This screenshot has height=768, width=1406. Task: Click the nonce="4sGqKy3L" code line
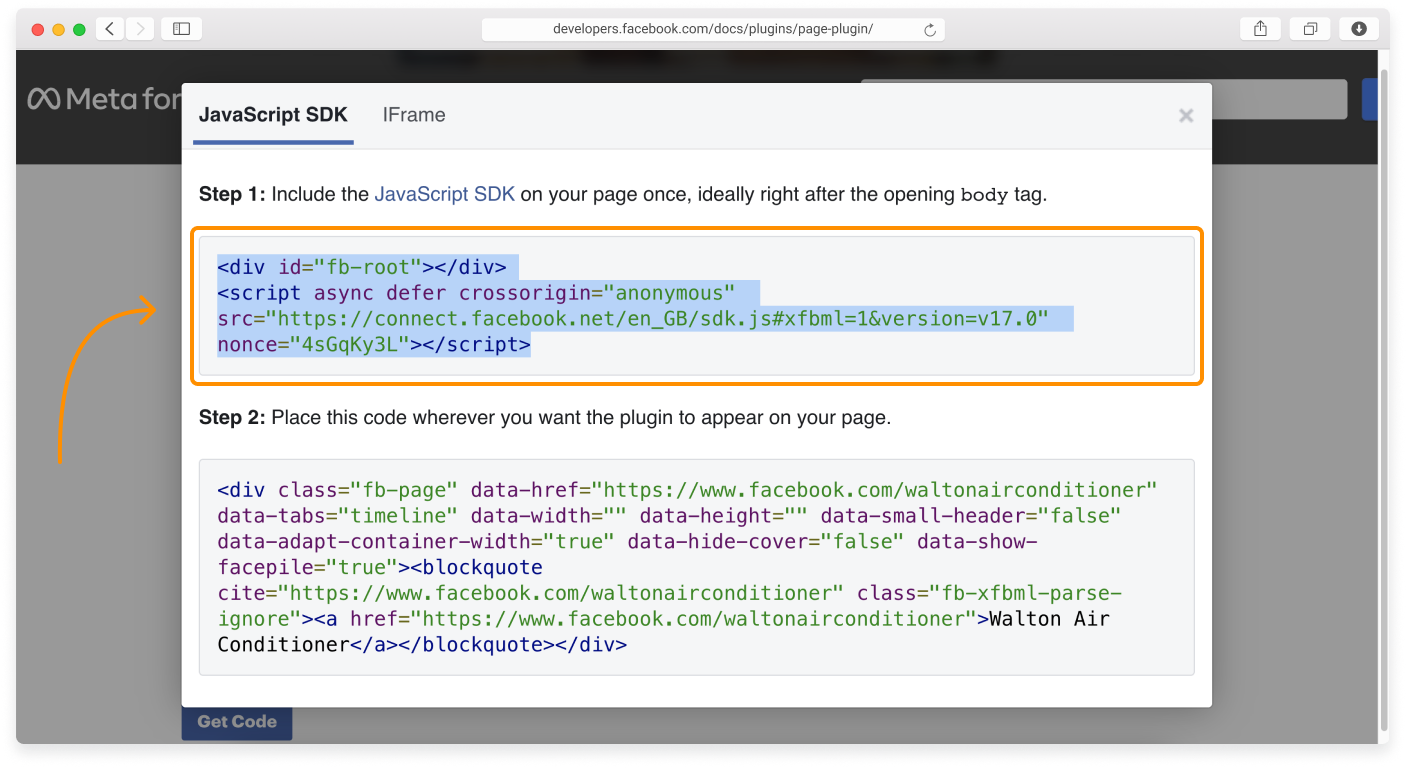pos(374,345)
